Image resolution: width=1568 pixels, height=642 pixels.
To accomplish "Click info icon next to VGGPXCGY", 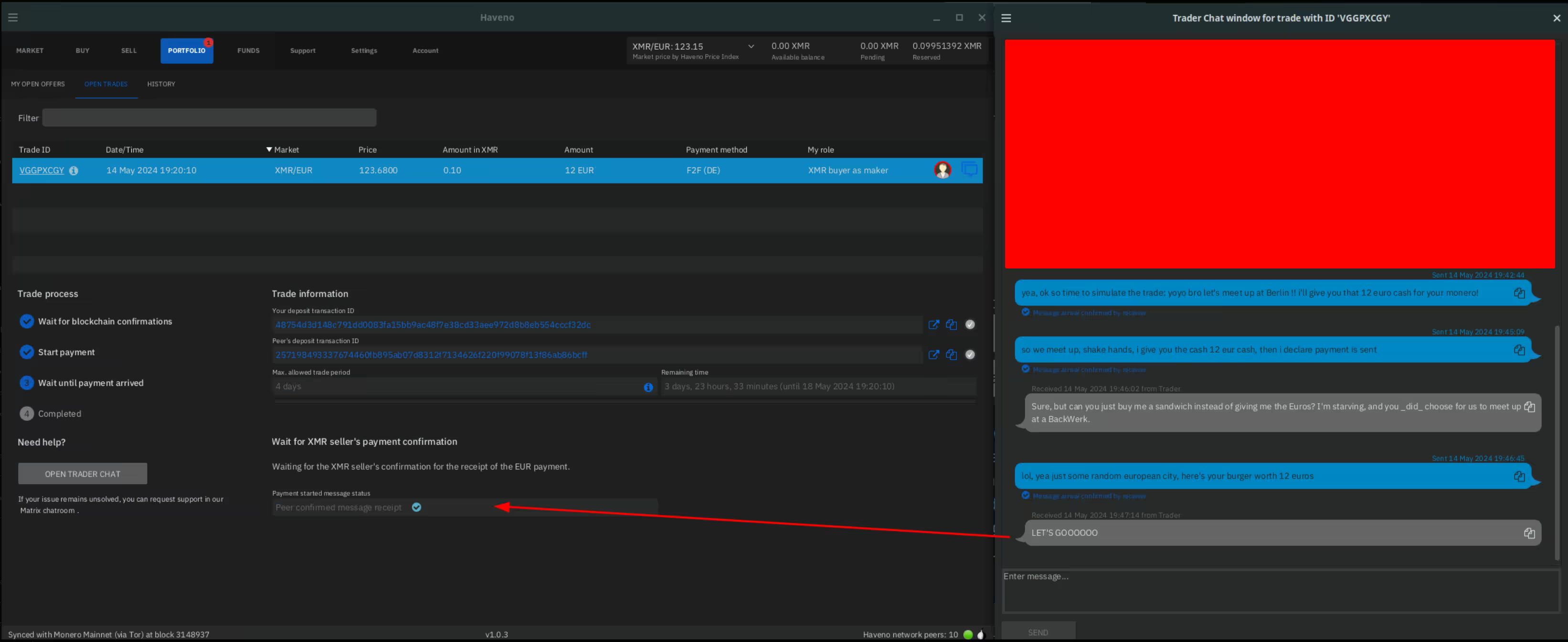I will pos(74,171).
